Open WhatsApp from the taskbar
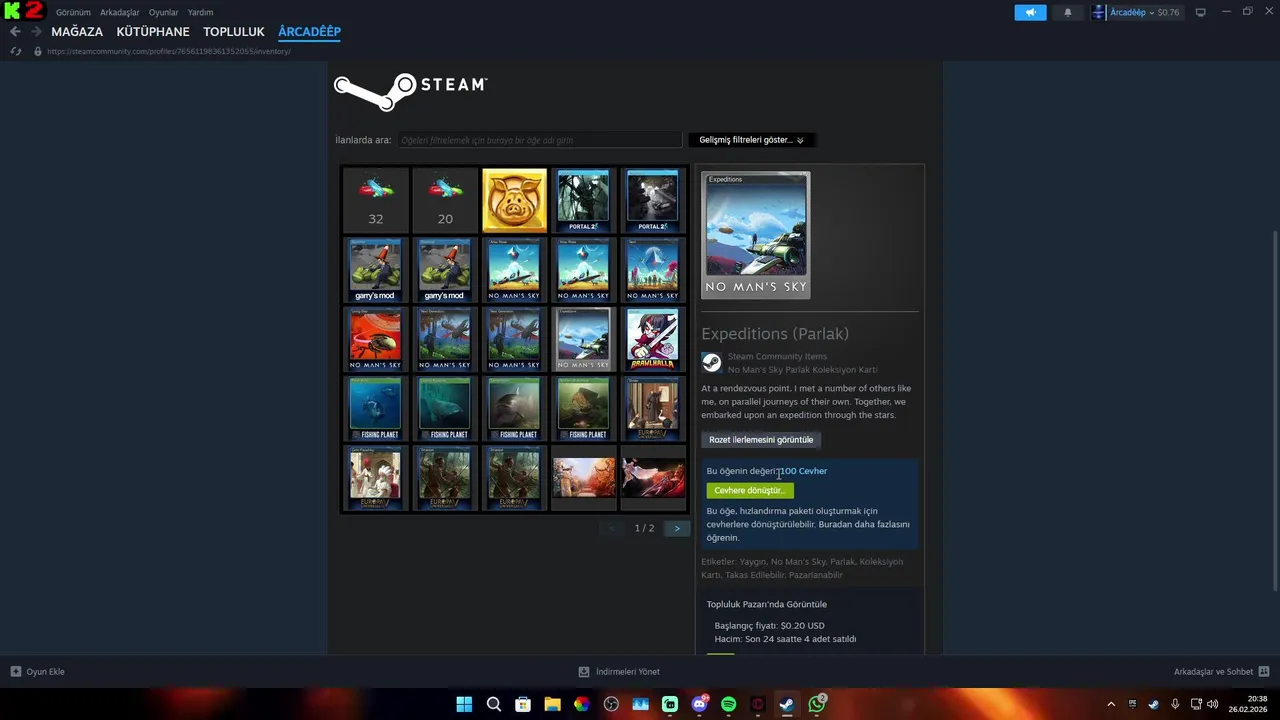This screenshot has height=720, width=1280. pos(817,704)
